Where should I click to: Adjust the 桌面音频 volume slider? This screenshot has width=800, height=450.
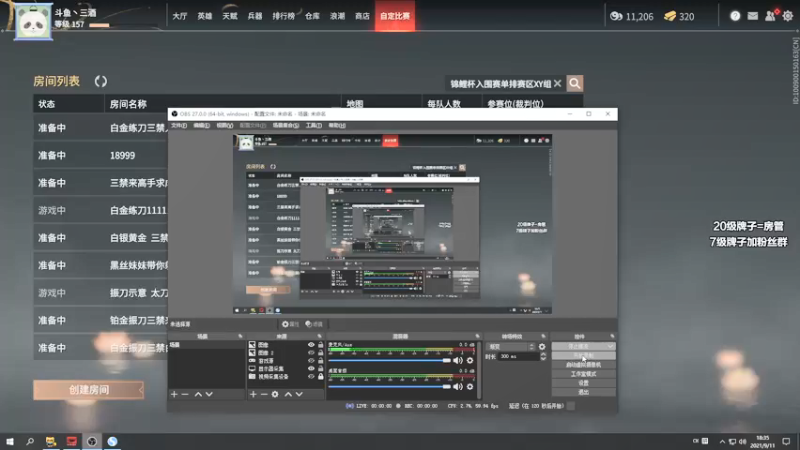click(390, 387)
